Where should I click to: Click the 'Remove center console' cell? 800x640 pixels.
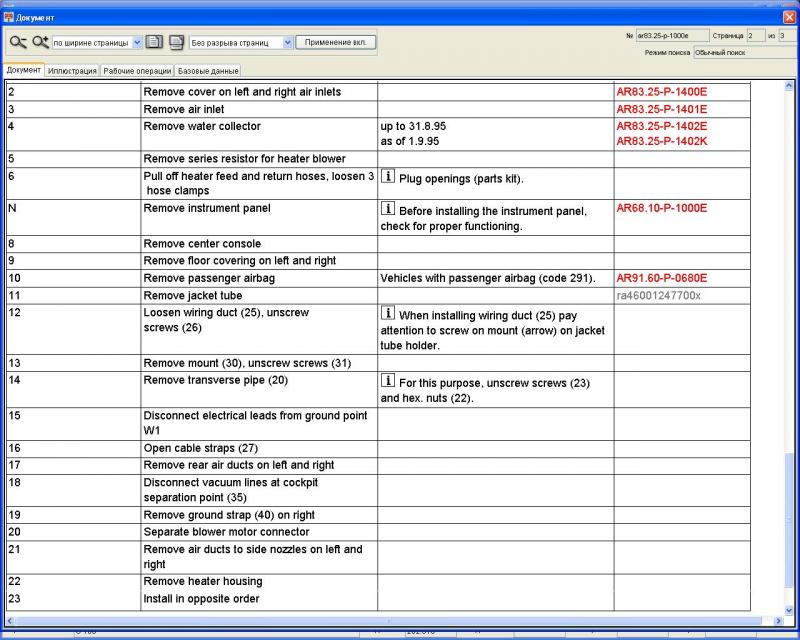pyautogui.click(x=259, y=244)
